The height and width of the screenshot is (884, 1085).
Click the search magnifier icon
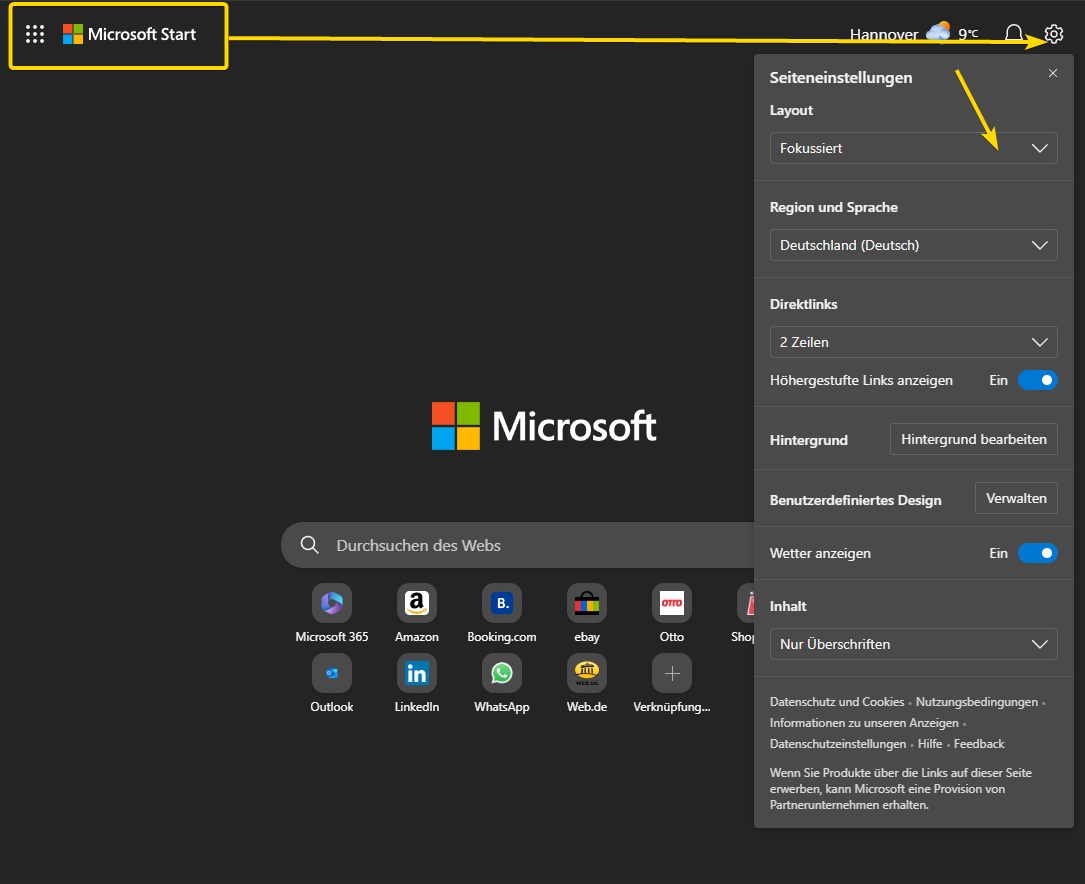(x=309, y=545)
